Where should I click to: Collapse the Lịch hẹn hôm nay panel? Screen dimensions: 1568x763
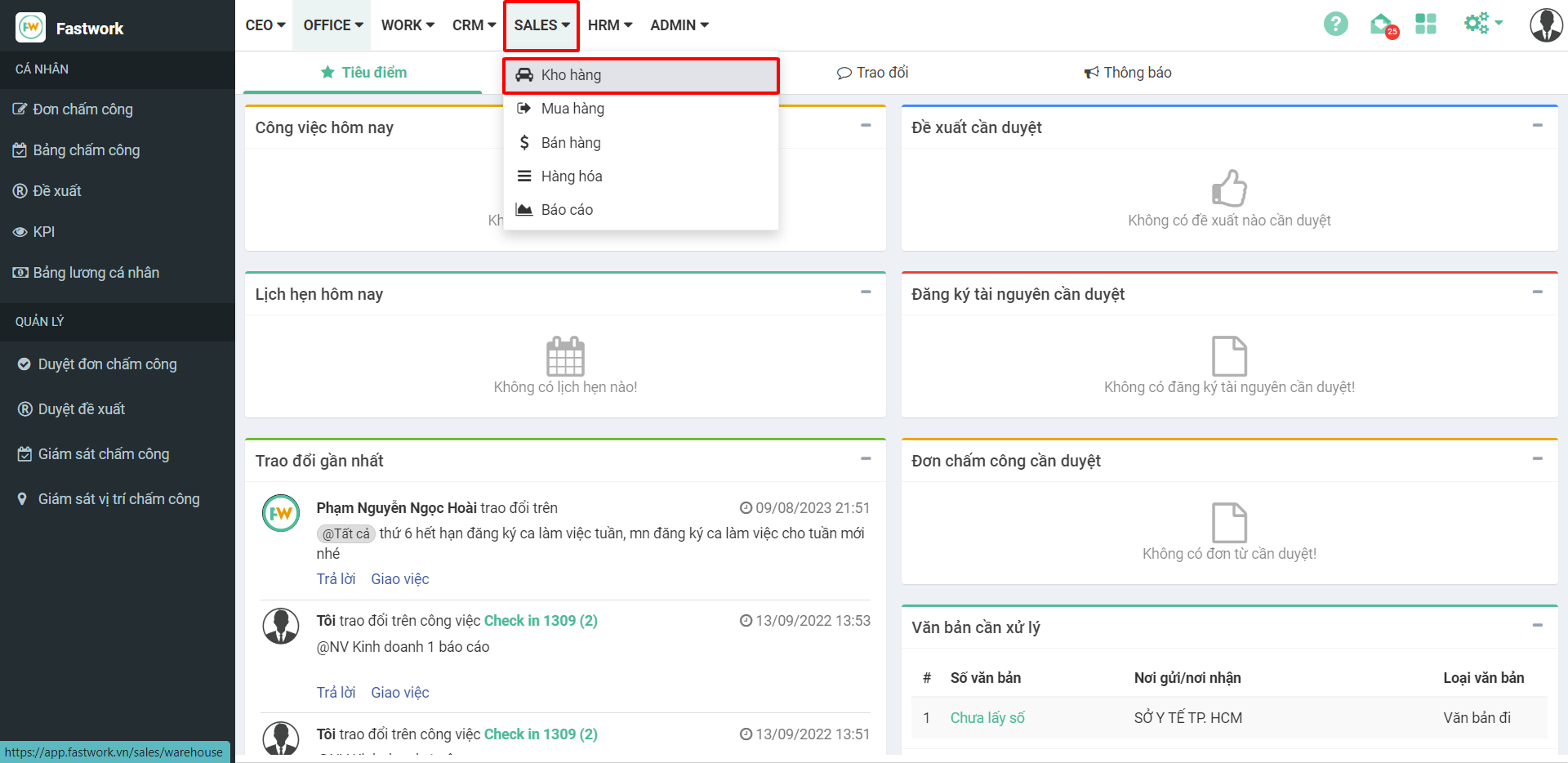pyautogui.click(x=866, y=292)
